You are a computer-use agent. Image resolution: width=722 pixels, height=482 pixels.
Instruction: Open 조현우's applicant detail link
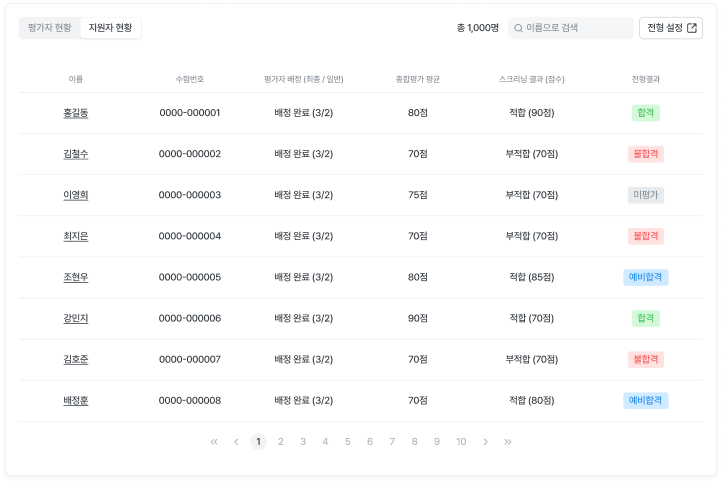(x=76, y=277)
